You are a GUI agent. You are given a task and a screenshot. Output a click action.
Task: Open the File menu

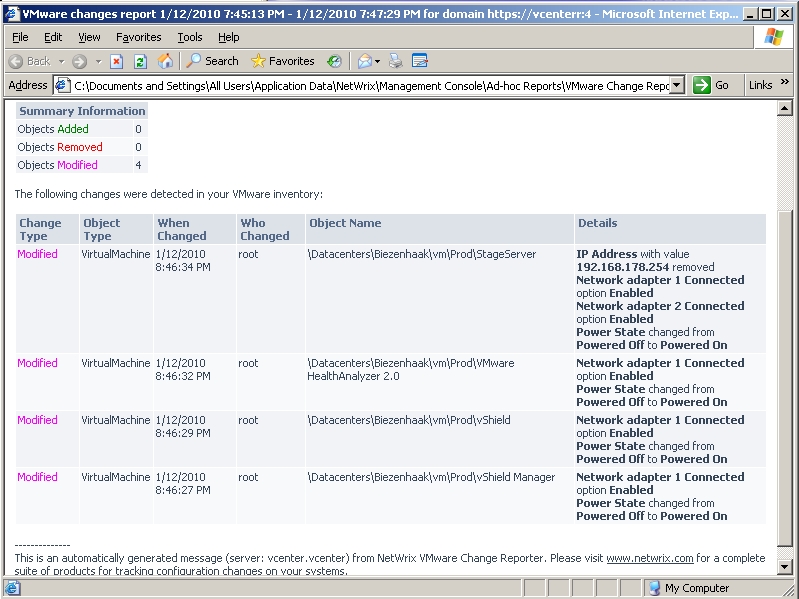20,37
